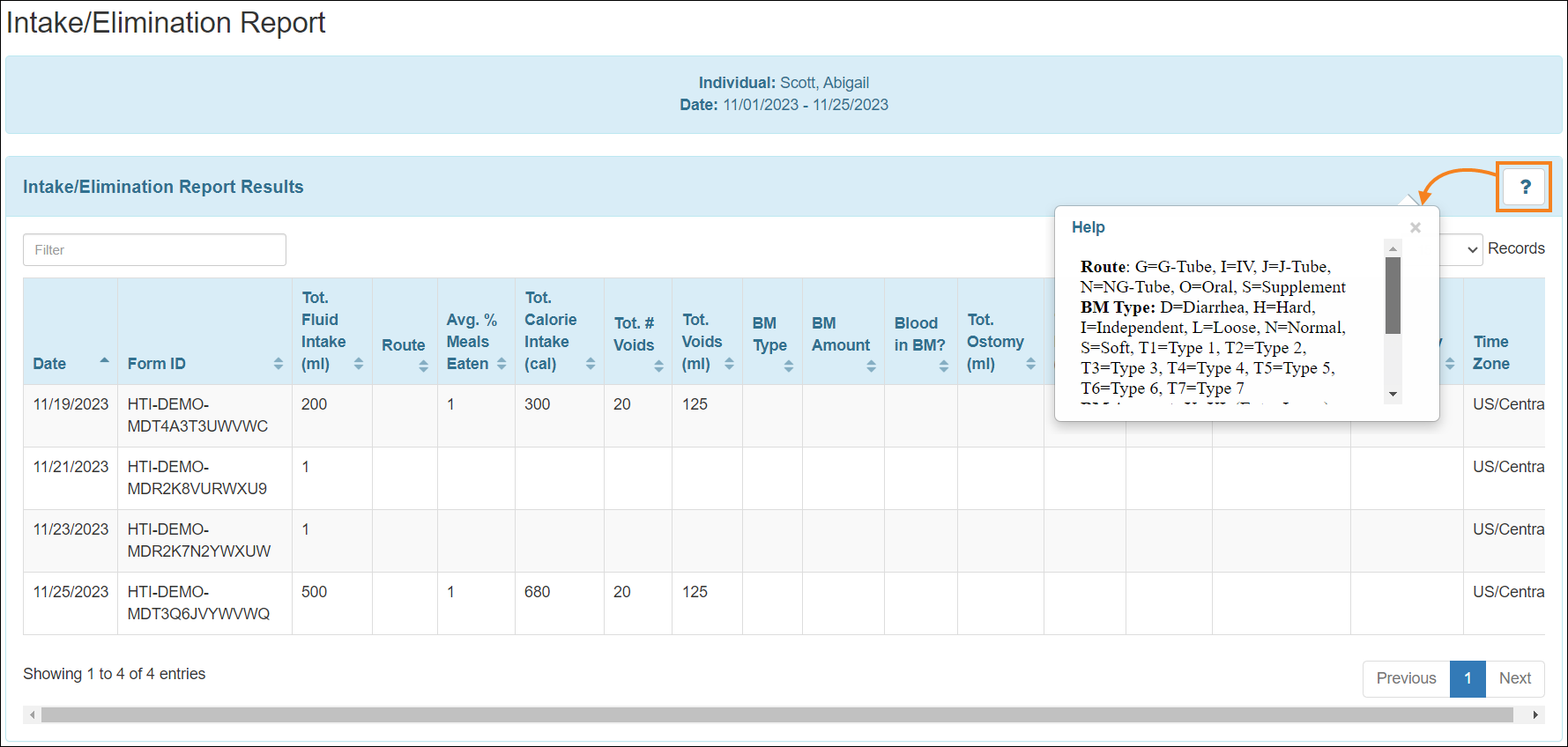Viewport: 1568px width, 747px height.
Task: Select form HTI-DEMO-MDR2K7N2YWXUW
Action: point(199,540)
